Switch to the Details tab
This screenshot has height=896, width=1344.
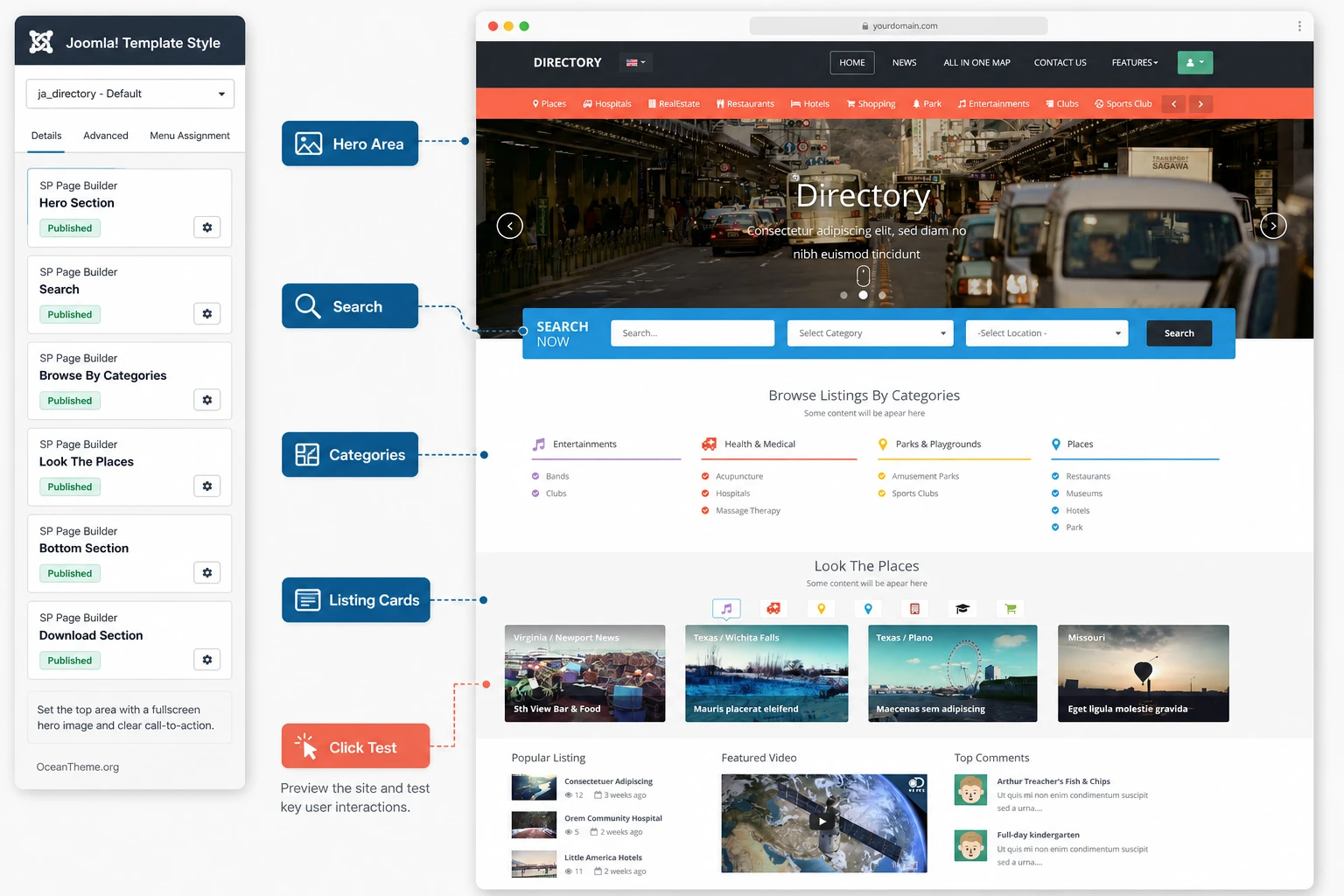(x=46, y=136)
